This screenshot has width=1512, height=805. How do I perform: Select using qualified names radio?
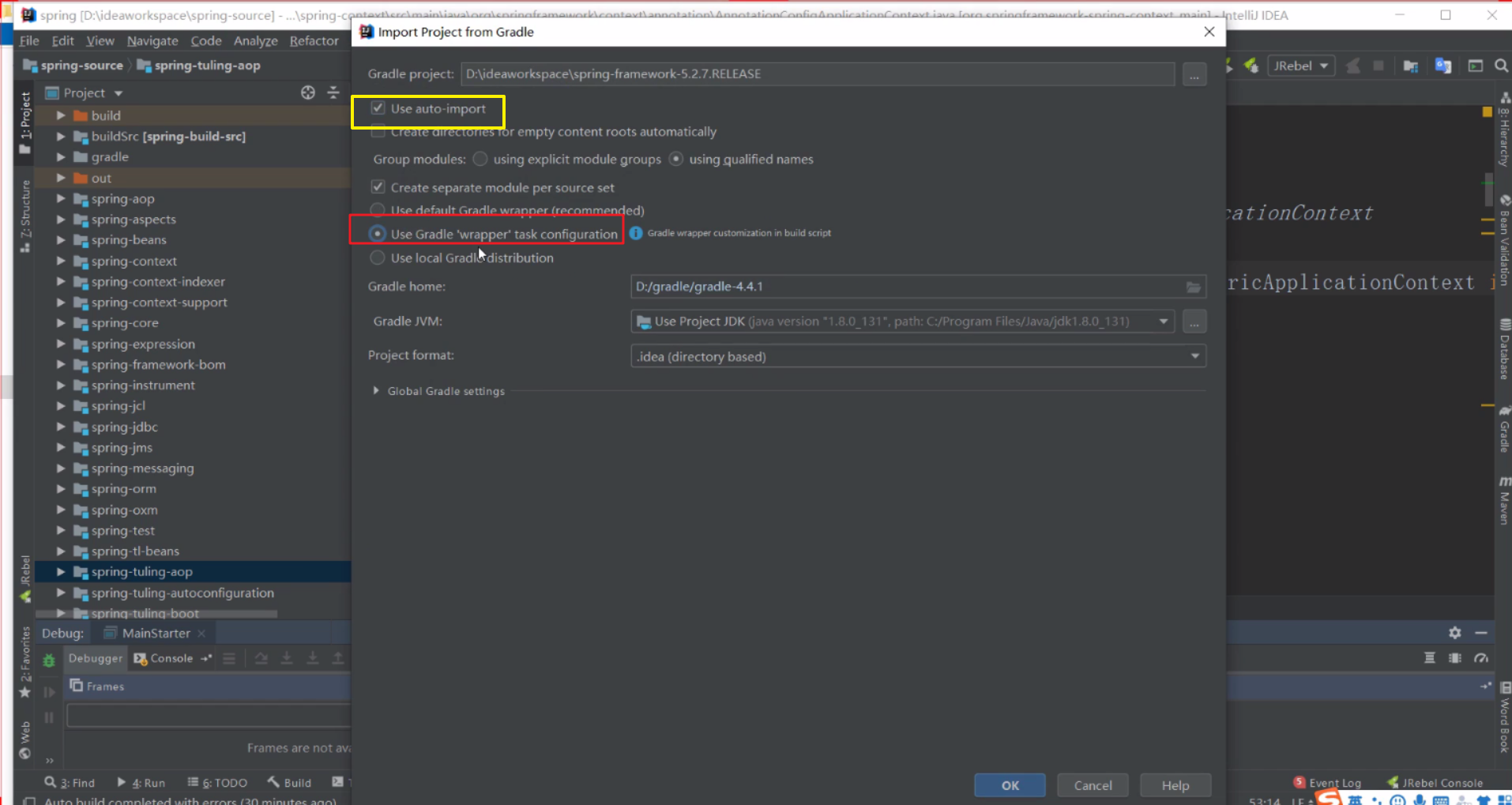click(x=675, y=159)
